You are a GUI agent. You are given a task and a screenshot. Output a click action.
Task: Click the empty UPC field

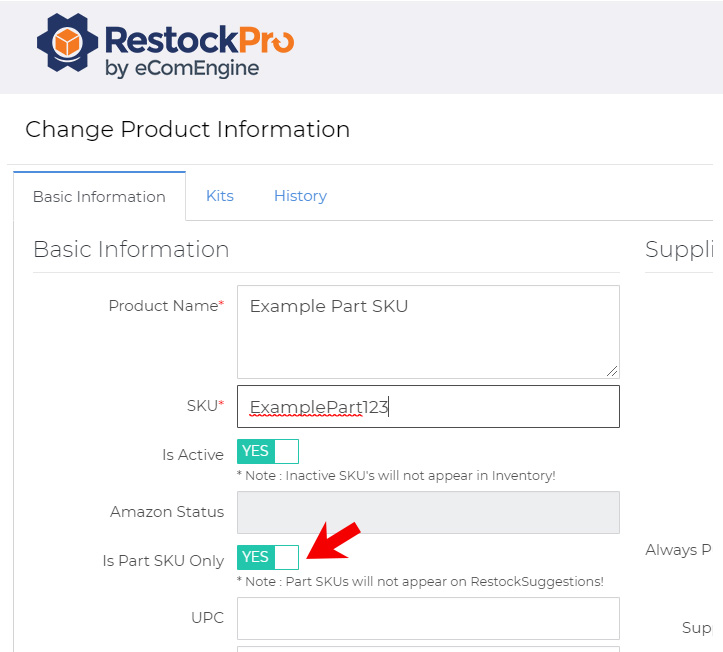428,618
